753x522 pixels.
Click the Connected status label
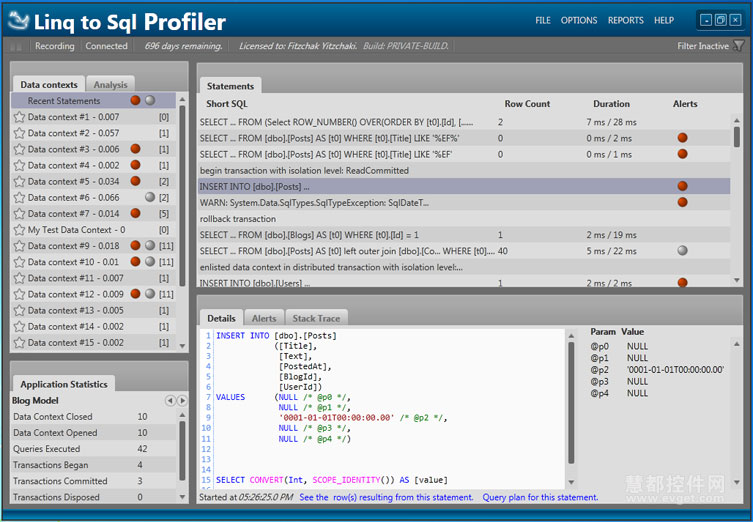tap(106, 46)
